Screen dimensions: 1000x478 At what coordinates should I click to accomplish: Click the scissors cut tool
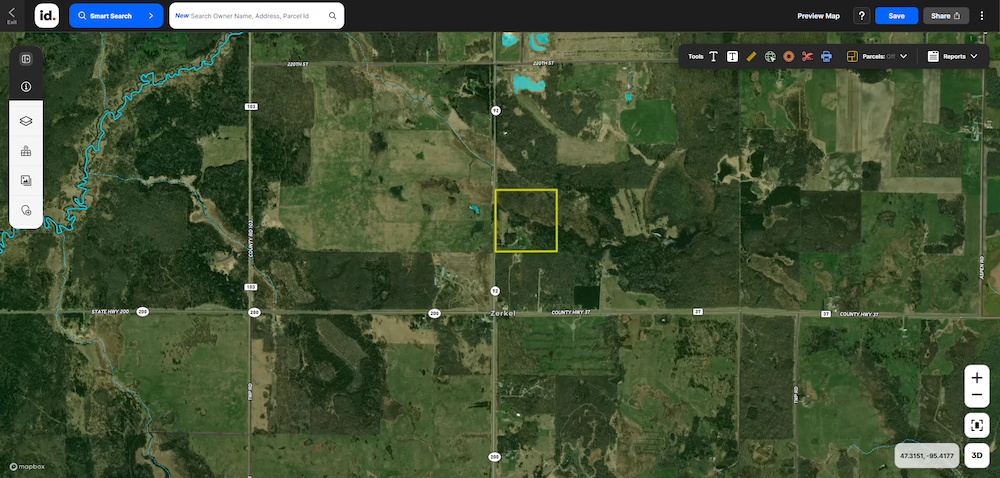[807, 57]
